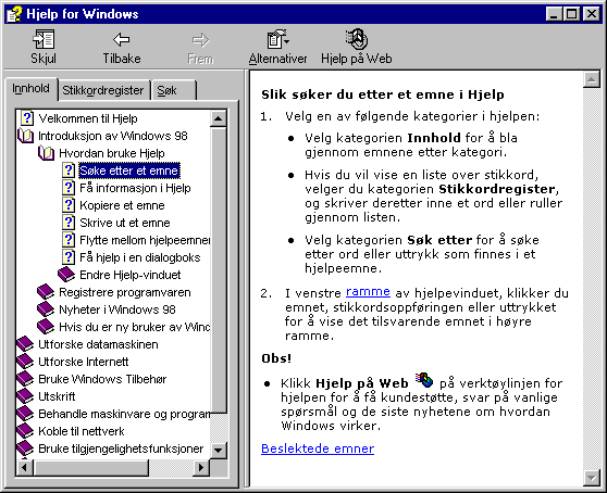This screenshot has width=607, height=493.
Task: Click contents tree scroll right arrow
Action: 201,467
